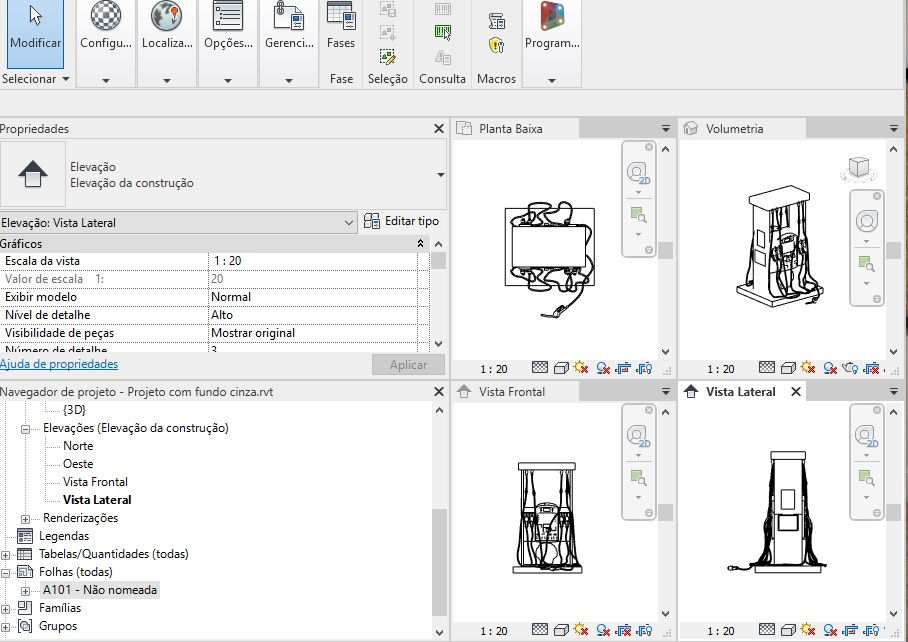Image resolution: width=908 pixels, height=642 pixels.
Task: Select Legendas in the project browser
Action: pos(64,535)
